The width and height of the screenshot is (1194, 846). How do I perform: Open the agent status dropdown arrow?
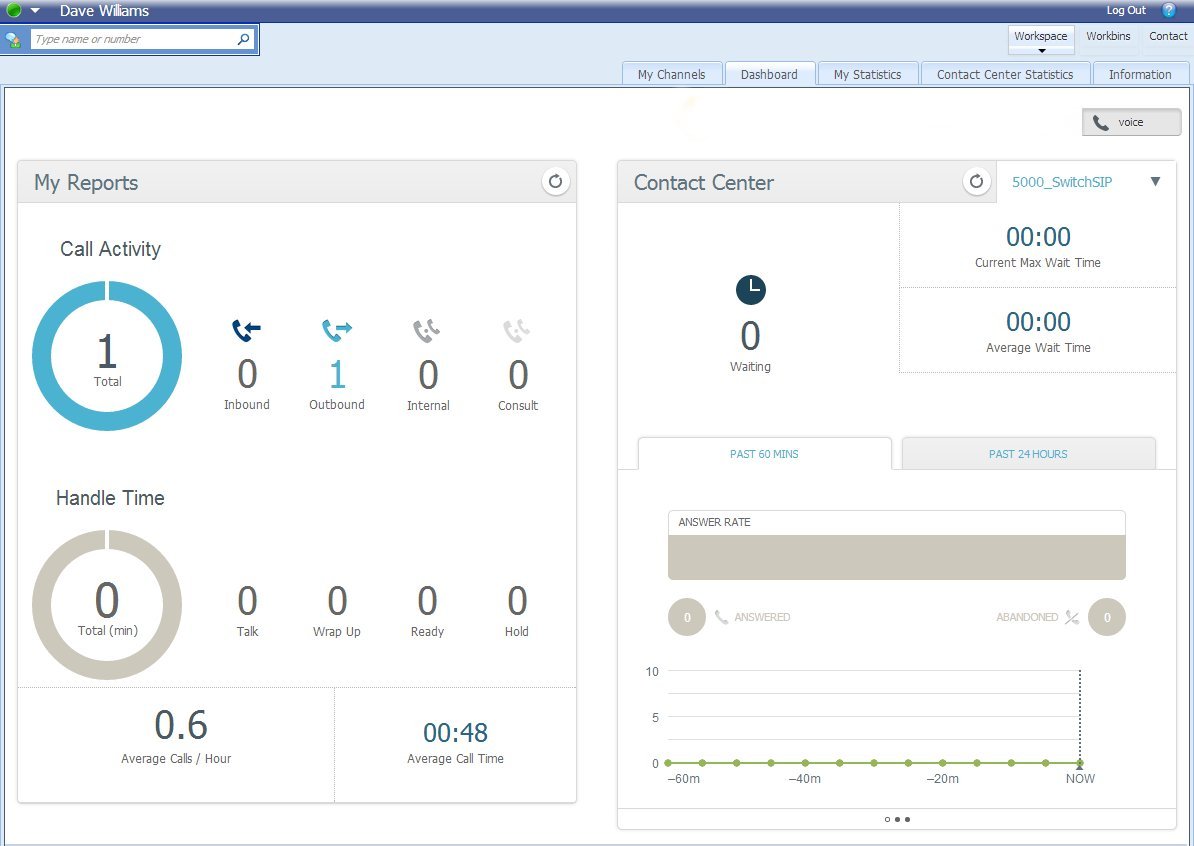point(35,11)
